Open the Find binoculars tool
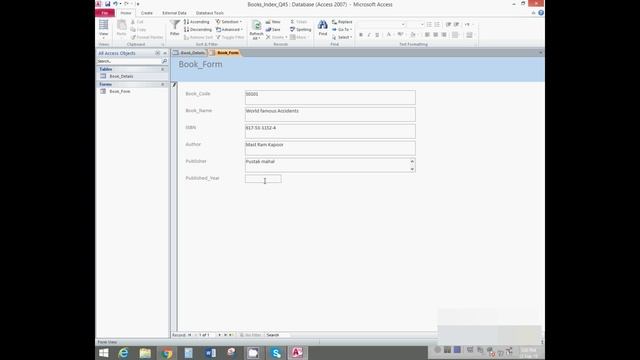Viewport: 640px width, 360px height. 322,28
